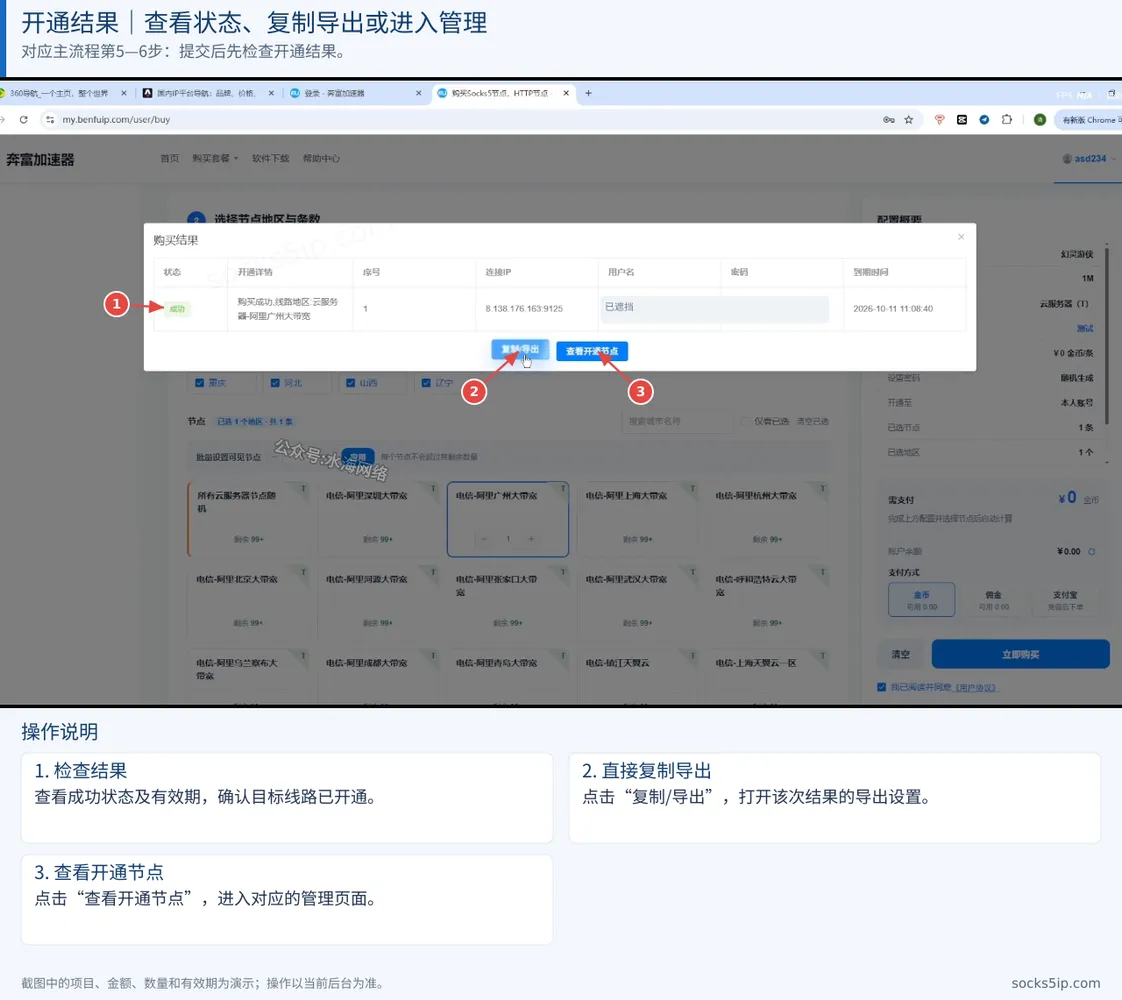Toggle the 河北 region checkbox
Screen dimensions: 1122x1000
click(x=275, y=383)
